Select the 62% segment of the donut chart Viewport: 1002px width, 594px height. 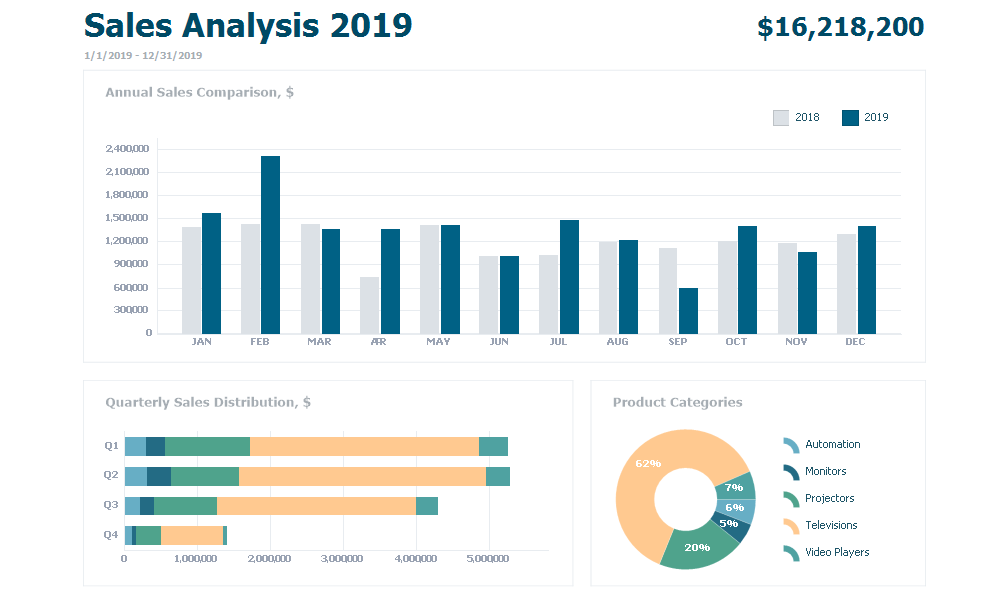[x=648, y=464]
